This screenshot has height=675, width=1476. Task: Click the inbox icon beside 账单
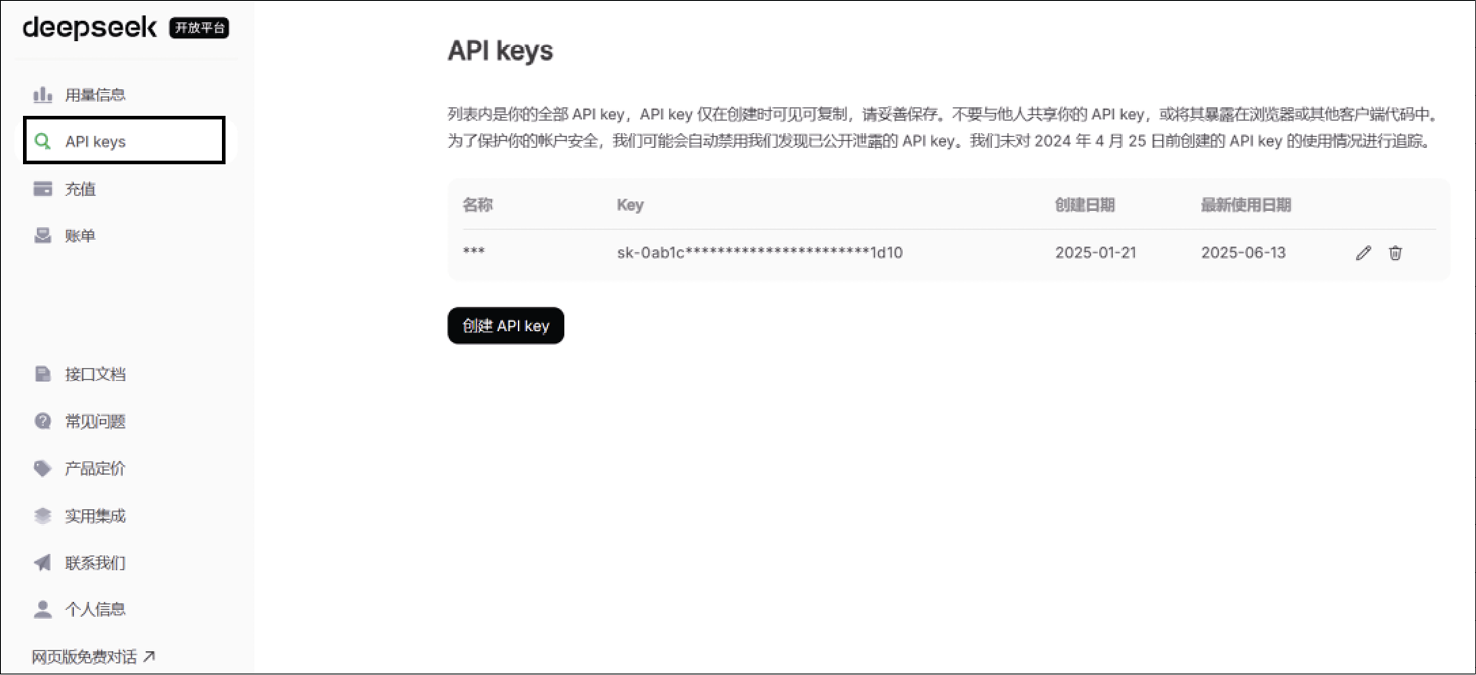42,236
